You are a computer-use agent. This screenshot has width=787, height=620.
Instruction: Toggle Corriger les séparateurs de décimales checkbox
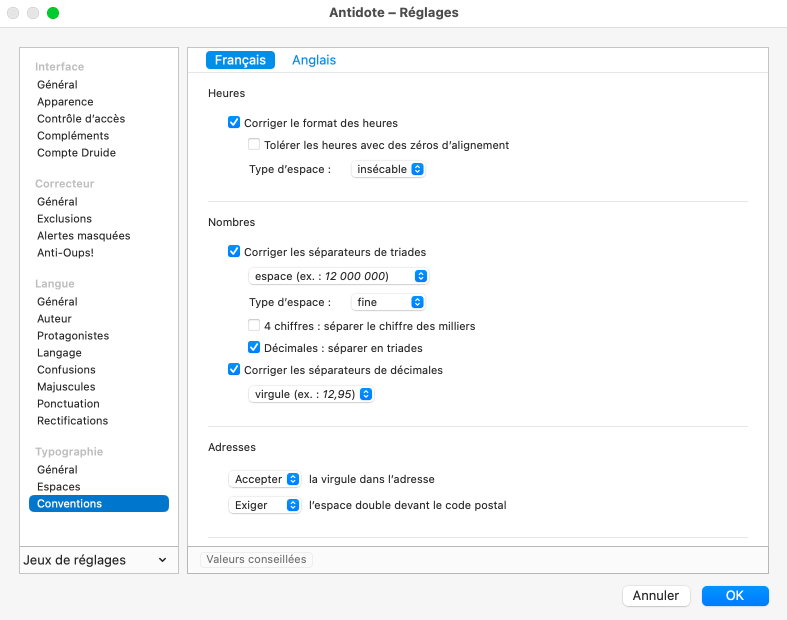pyautogui.click(x=234, y=370)
